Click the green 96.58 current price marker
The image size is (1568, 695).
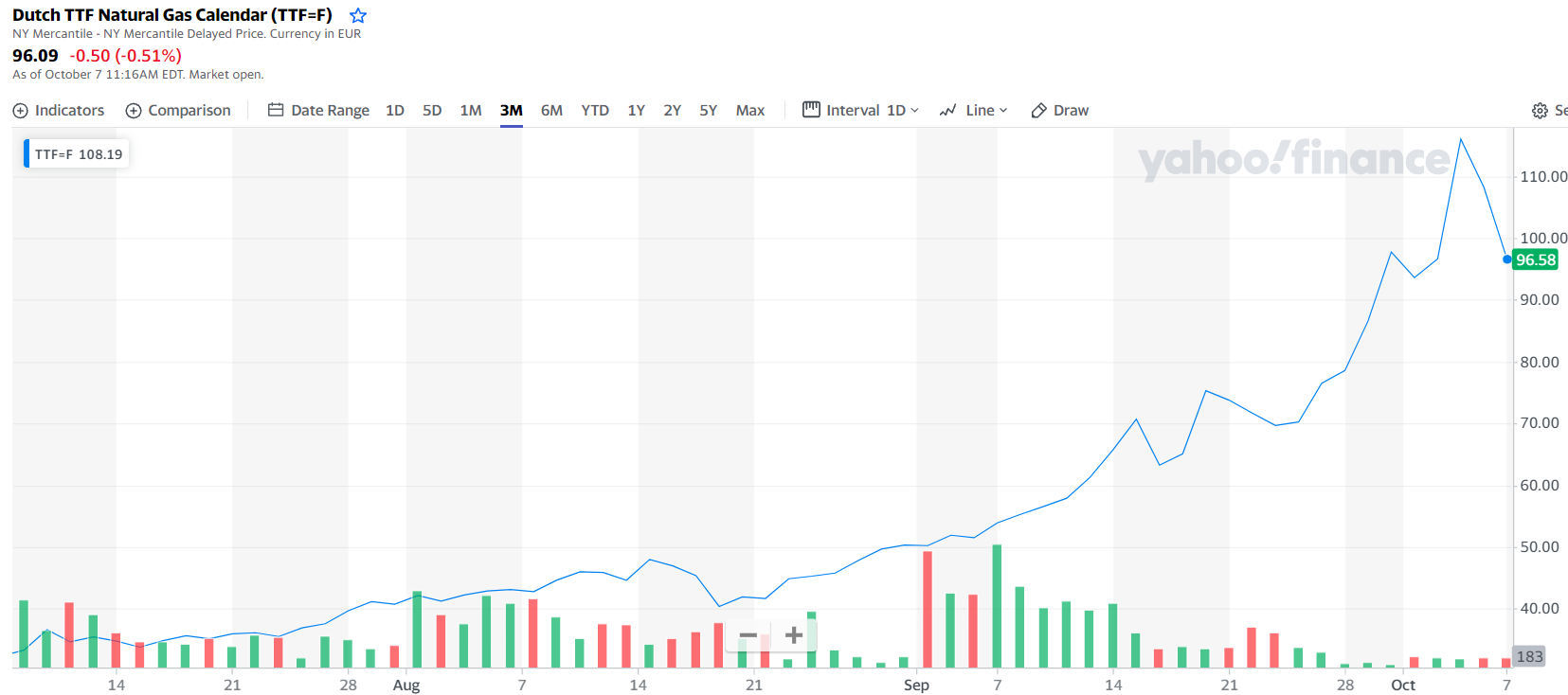coord(1535,259)
